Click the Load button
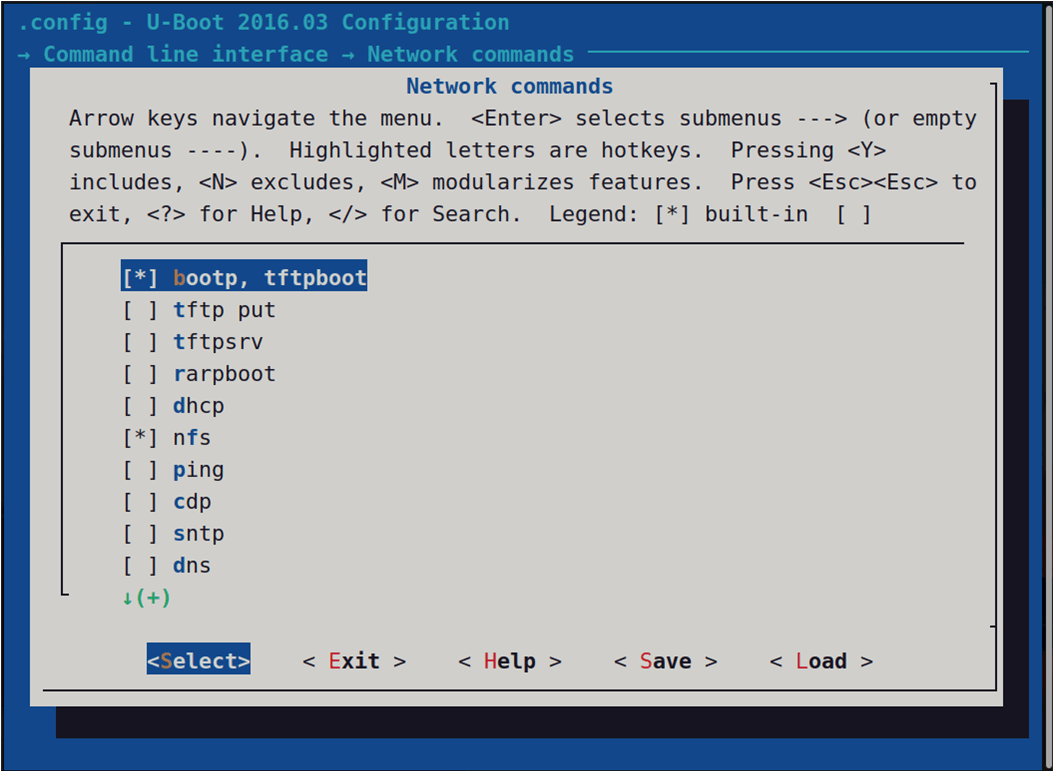This screenshot has height=772, width=1054. click(821, 661)
